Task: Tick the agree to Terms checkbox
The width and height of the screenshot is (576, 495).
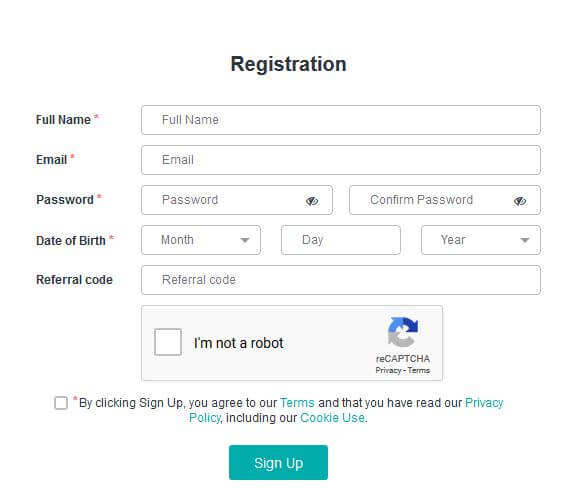Action: [61, 403]
